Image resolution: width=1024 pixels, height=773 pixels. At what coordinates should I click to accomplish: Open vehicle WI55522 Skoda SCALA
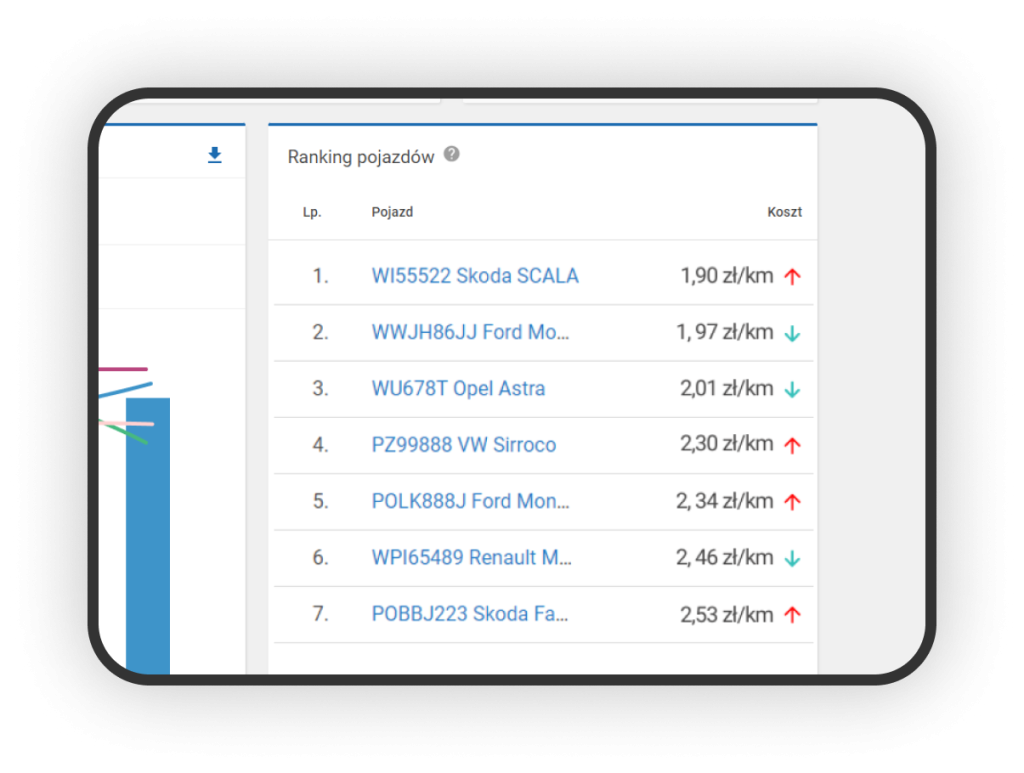pyautogui.click(x=475, y=276)
